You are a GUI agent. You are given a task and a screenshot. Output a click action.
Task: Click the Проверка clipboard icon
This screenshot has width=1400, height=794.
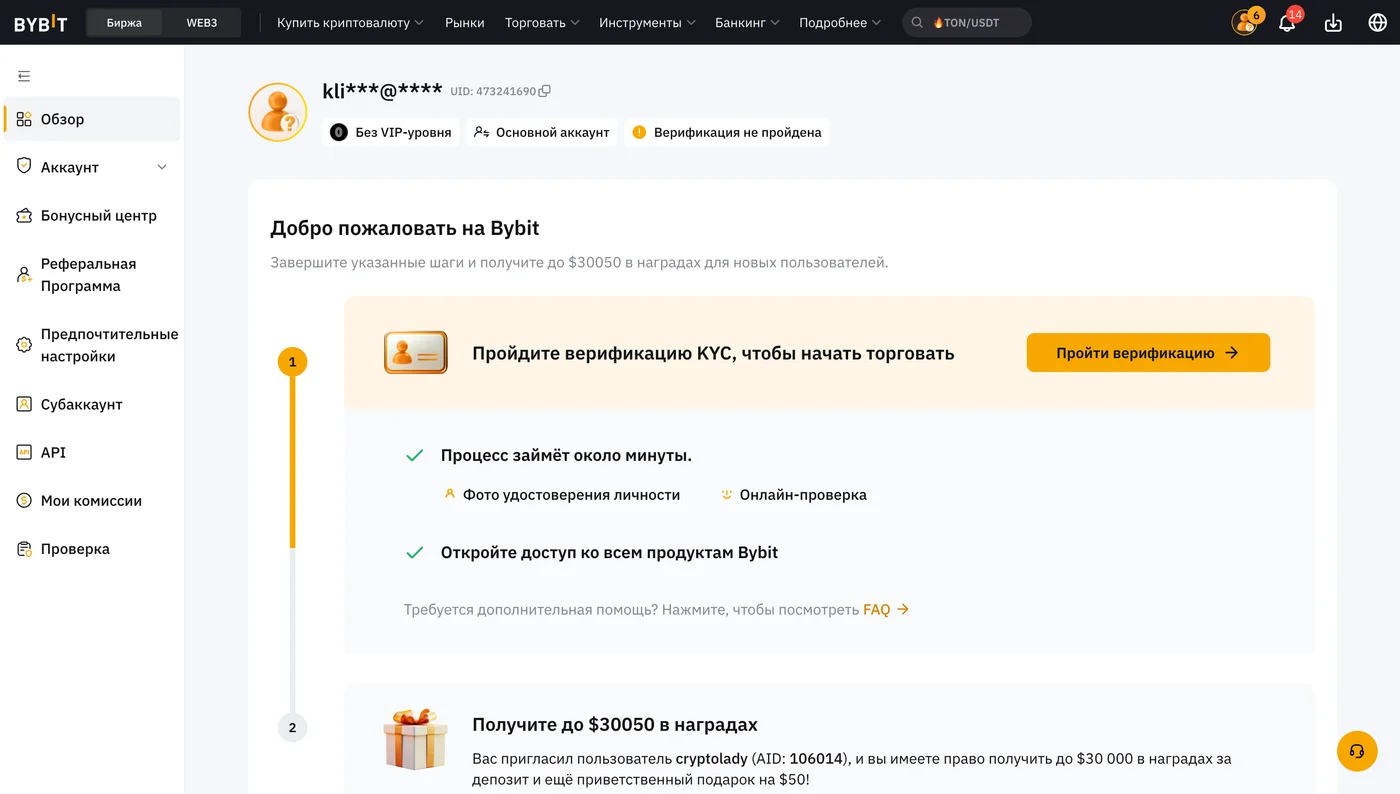(24, 548)
